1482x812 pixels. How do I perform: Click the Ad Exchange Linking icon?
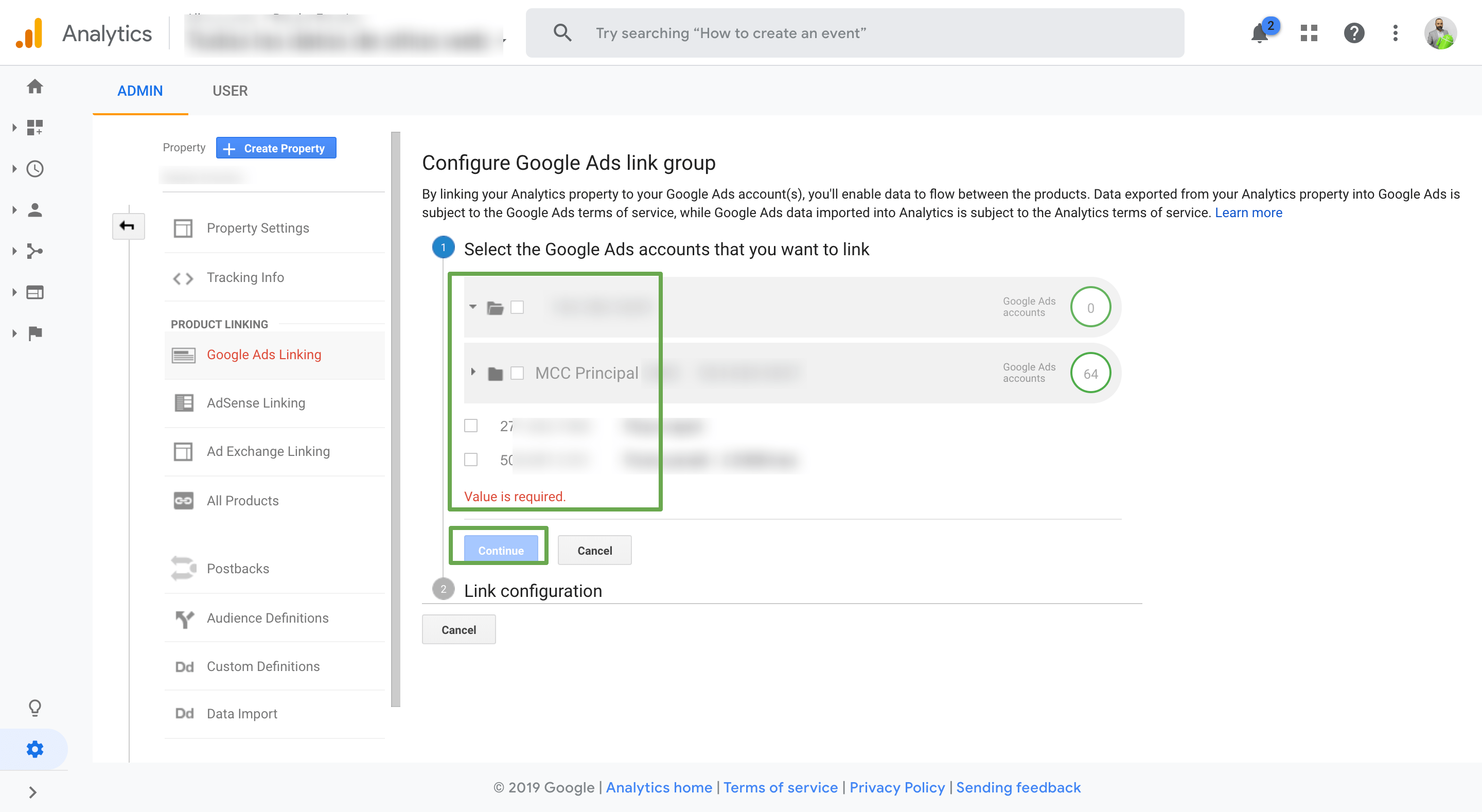[183, 451]
